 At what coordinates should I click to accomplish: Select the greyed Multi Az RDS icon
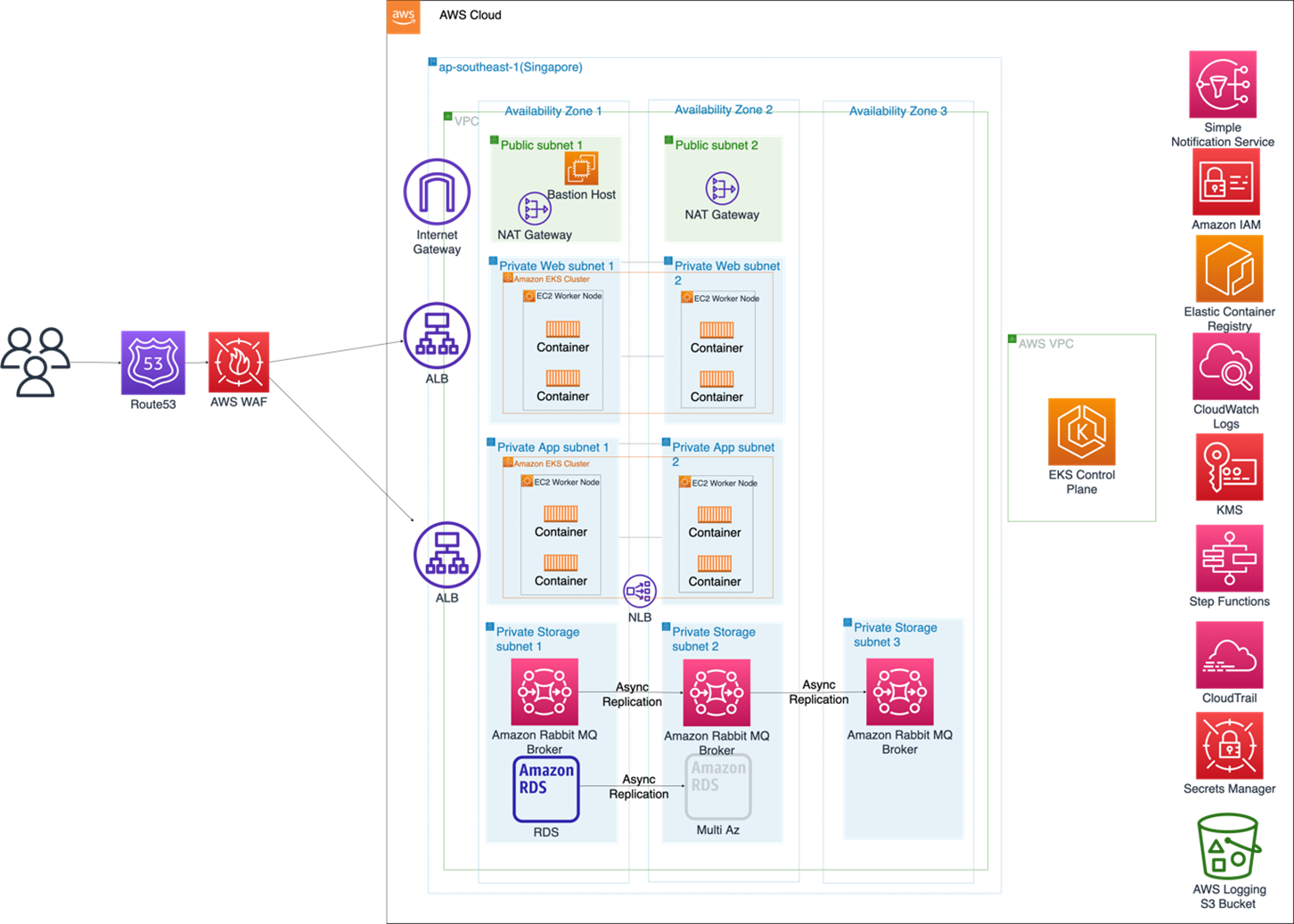718,787
